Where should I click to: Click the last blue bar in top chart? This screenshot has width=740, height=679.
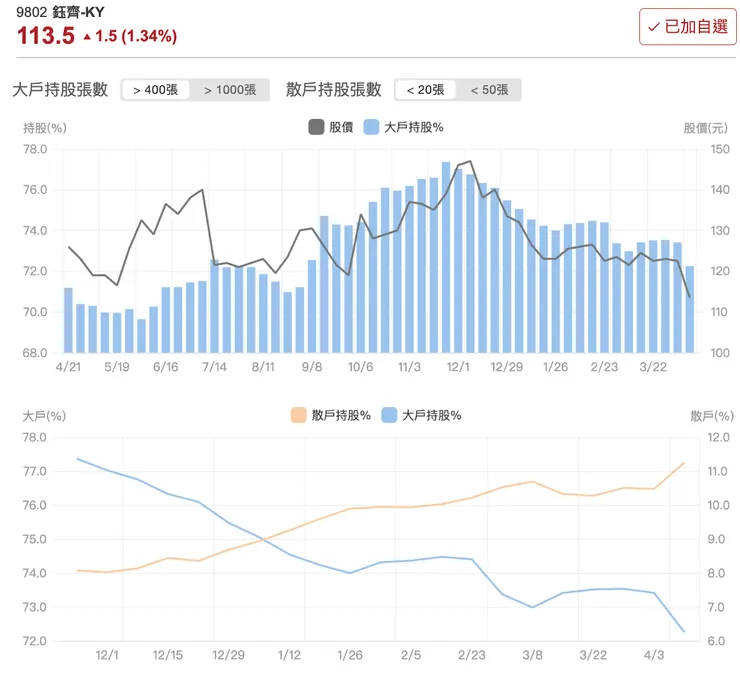690,310
